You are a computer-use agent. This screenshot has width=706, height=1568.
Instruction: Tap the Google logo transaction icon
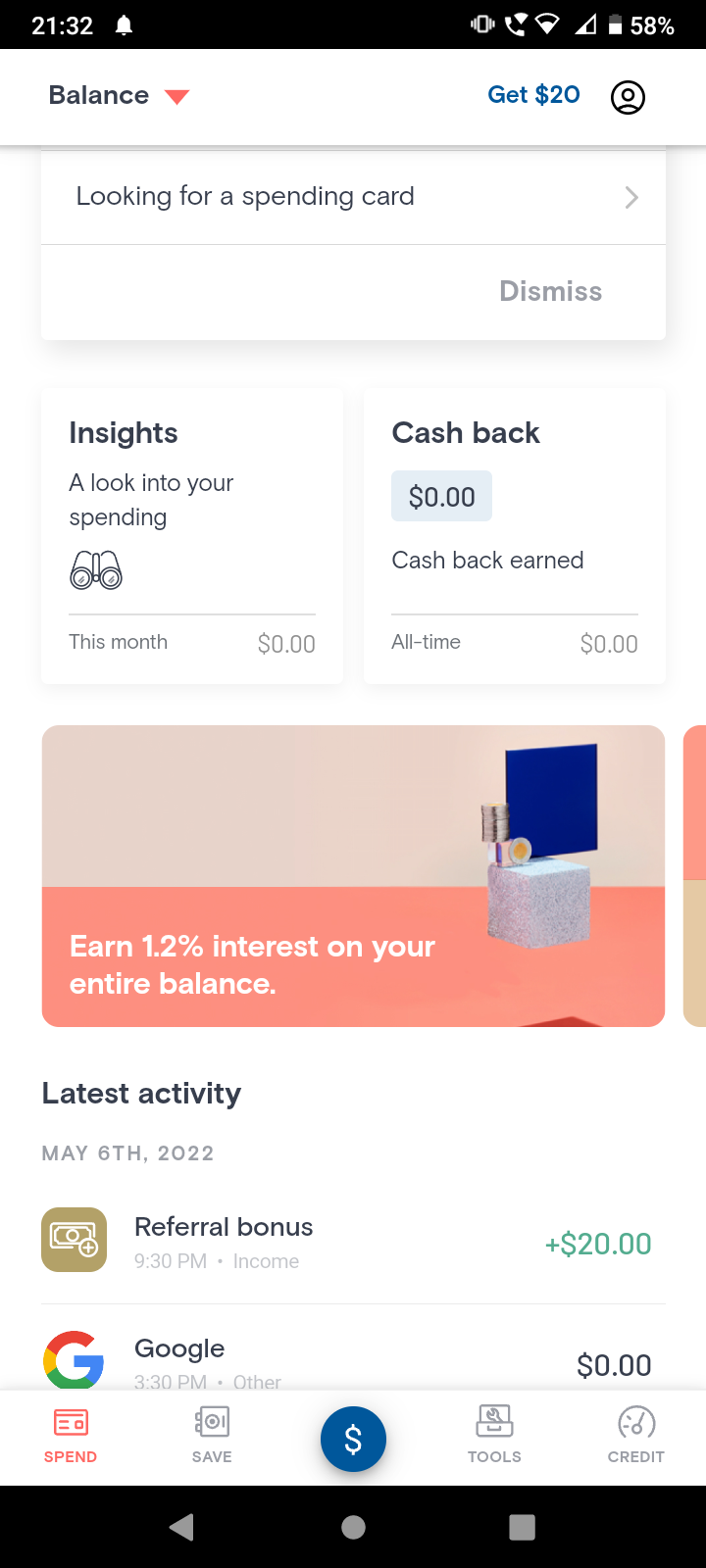pos(75,1360)
